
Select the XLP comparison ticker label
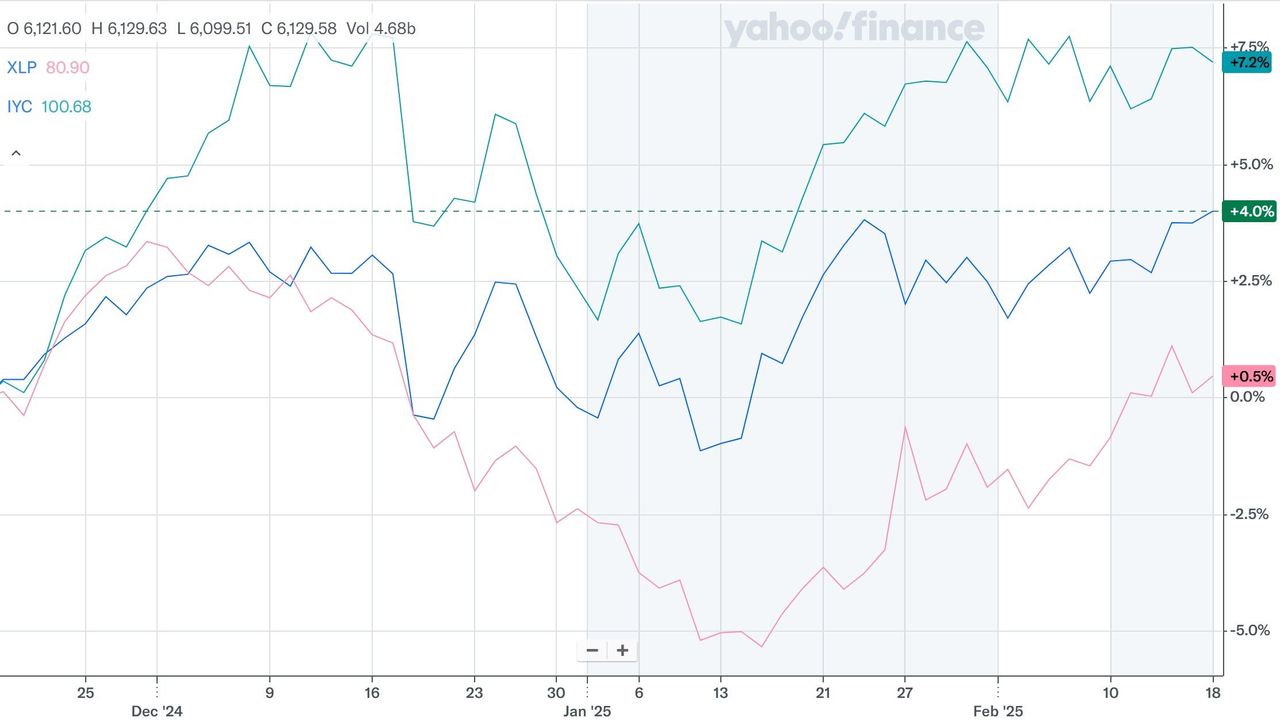[x=22, y=67]
